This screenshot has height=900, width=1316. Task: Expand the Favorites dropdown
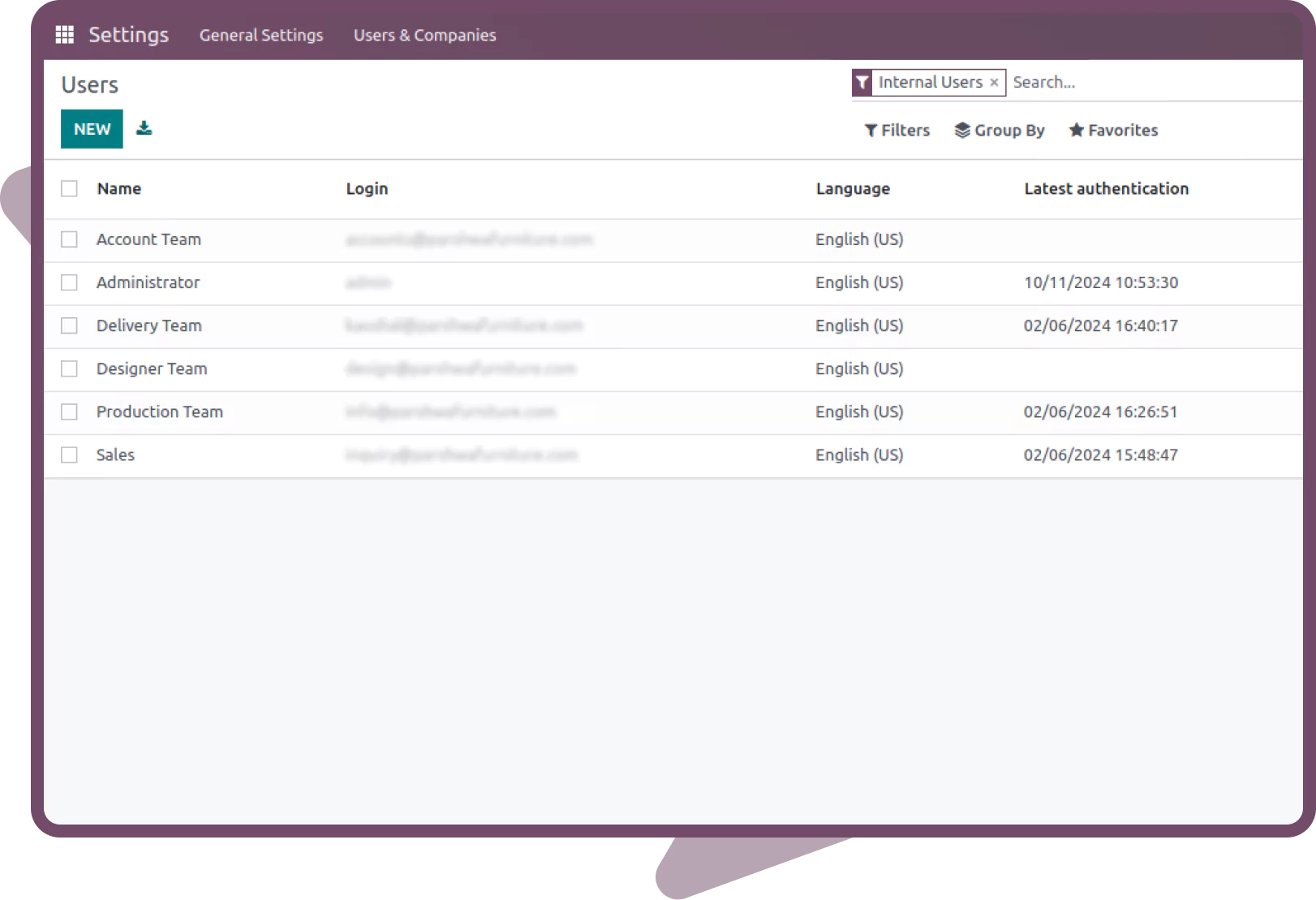coord(1113,131)
